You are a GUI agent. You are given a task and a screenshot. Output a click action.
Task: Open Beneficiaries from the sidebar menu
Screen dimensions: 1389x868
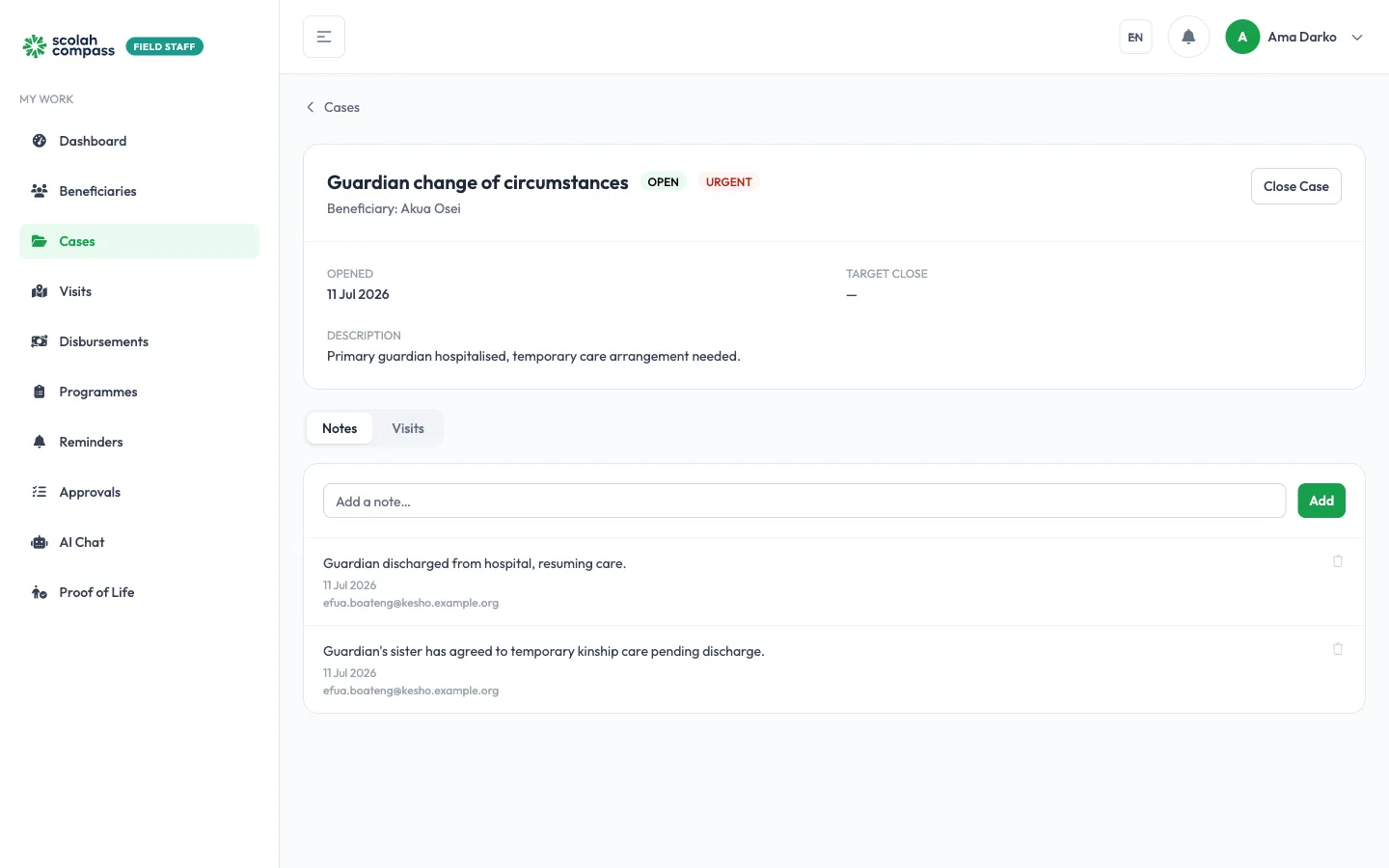[x=139, y=191]
